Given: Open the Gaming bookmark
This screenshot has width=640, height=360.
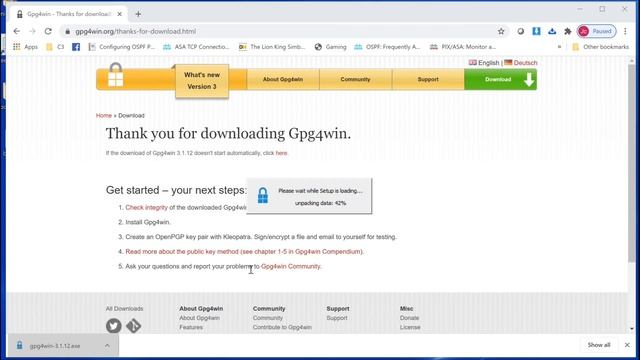Looking at the screenshot, I should tap(331, 47).
